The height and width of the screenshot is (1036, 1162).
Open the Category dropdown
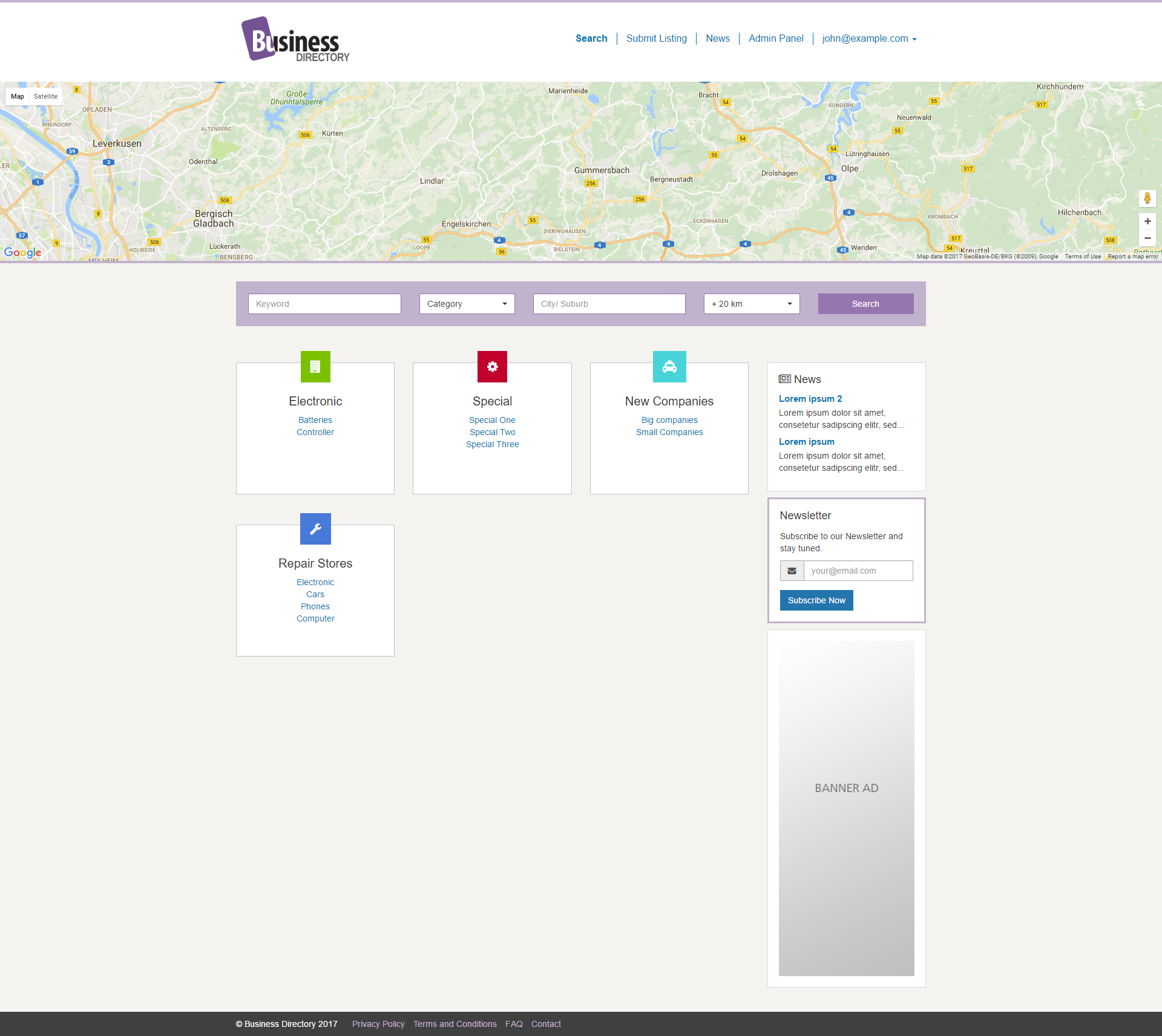pyautogui.click(x=467, y=304)
